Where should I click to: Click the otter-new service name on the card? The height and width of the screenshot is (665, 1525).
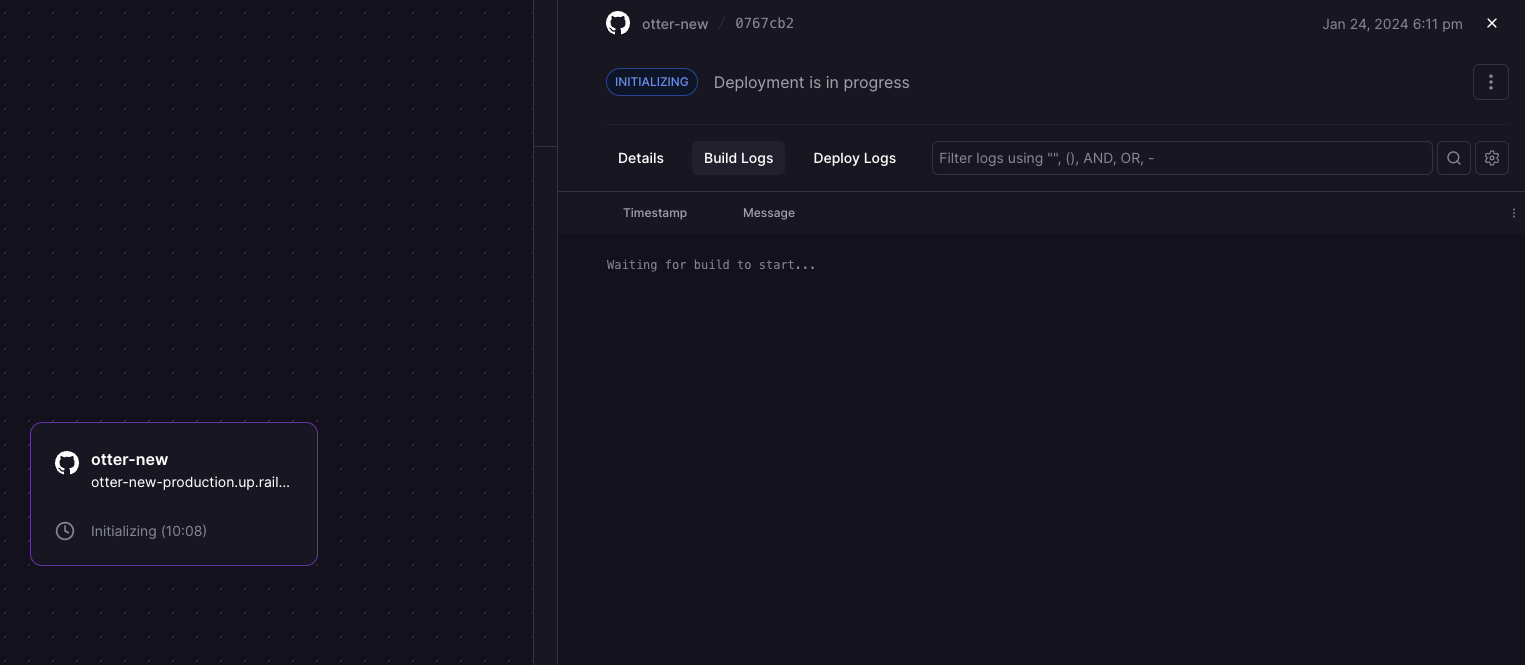click(129, 459)
